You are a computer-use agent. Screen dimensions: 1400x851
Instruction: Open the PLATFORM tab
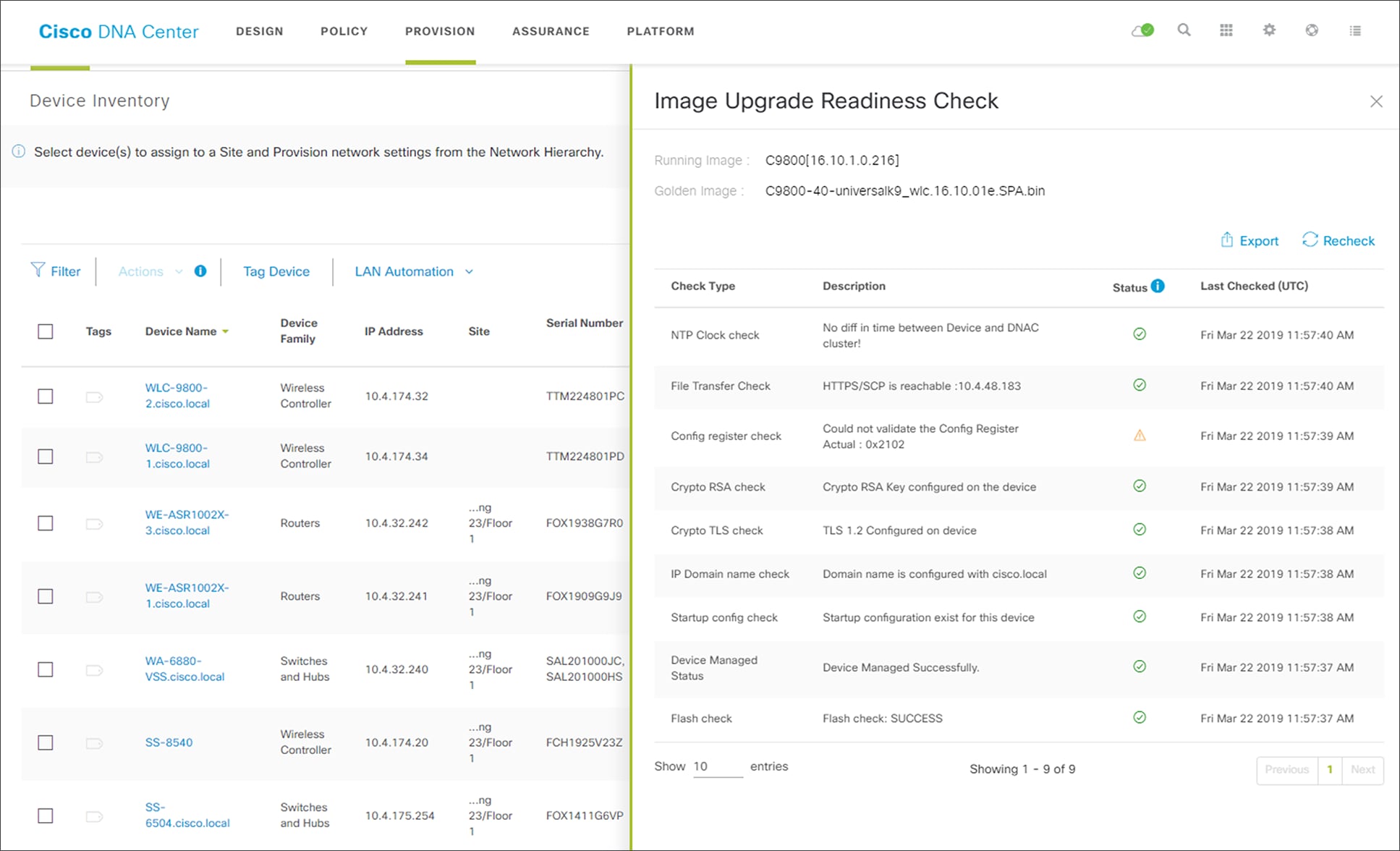[661, 31]
